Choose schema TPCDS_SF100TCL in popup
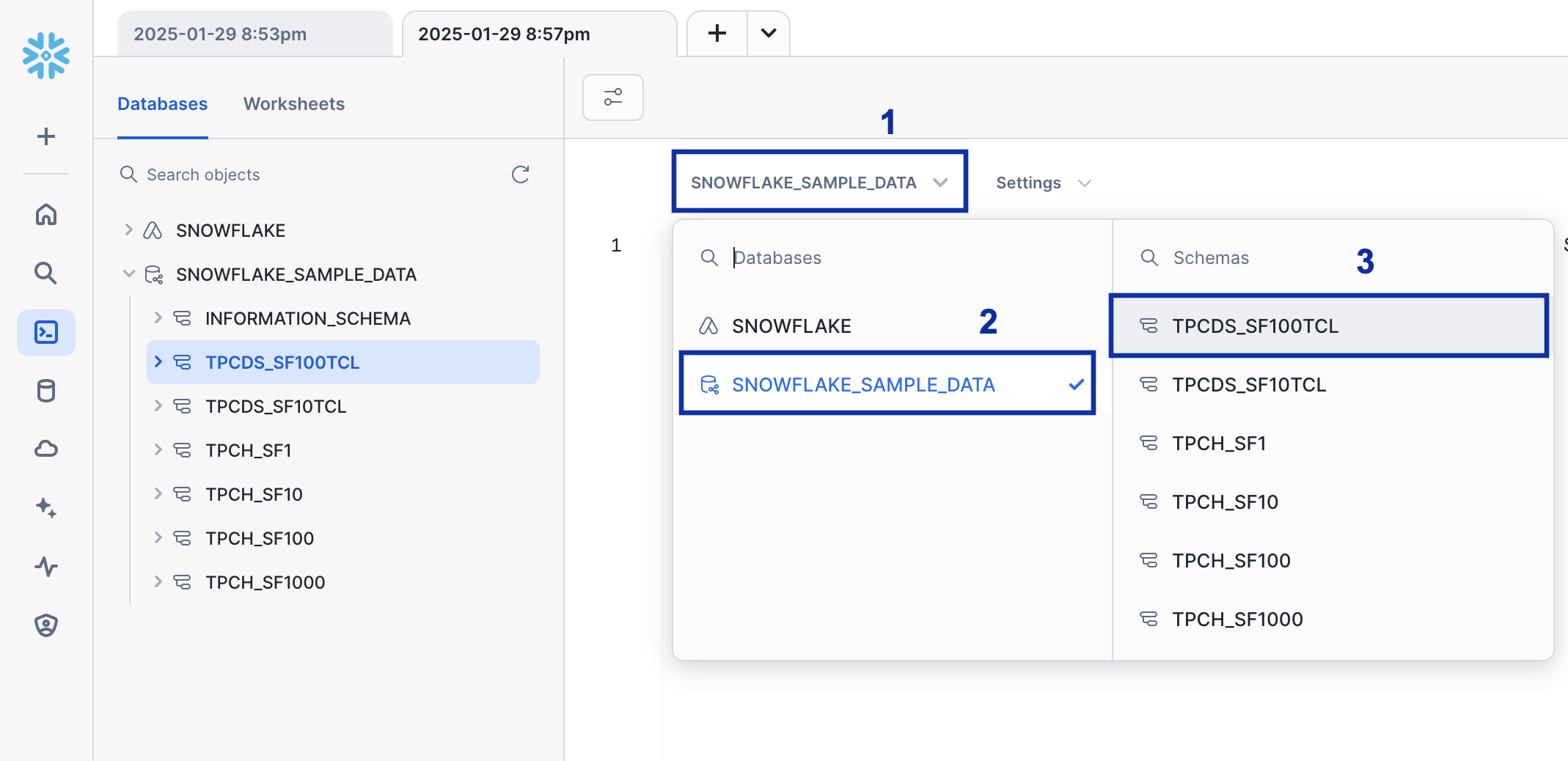 1328,326
